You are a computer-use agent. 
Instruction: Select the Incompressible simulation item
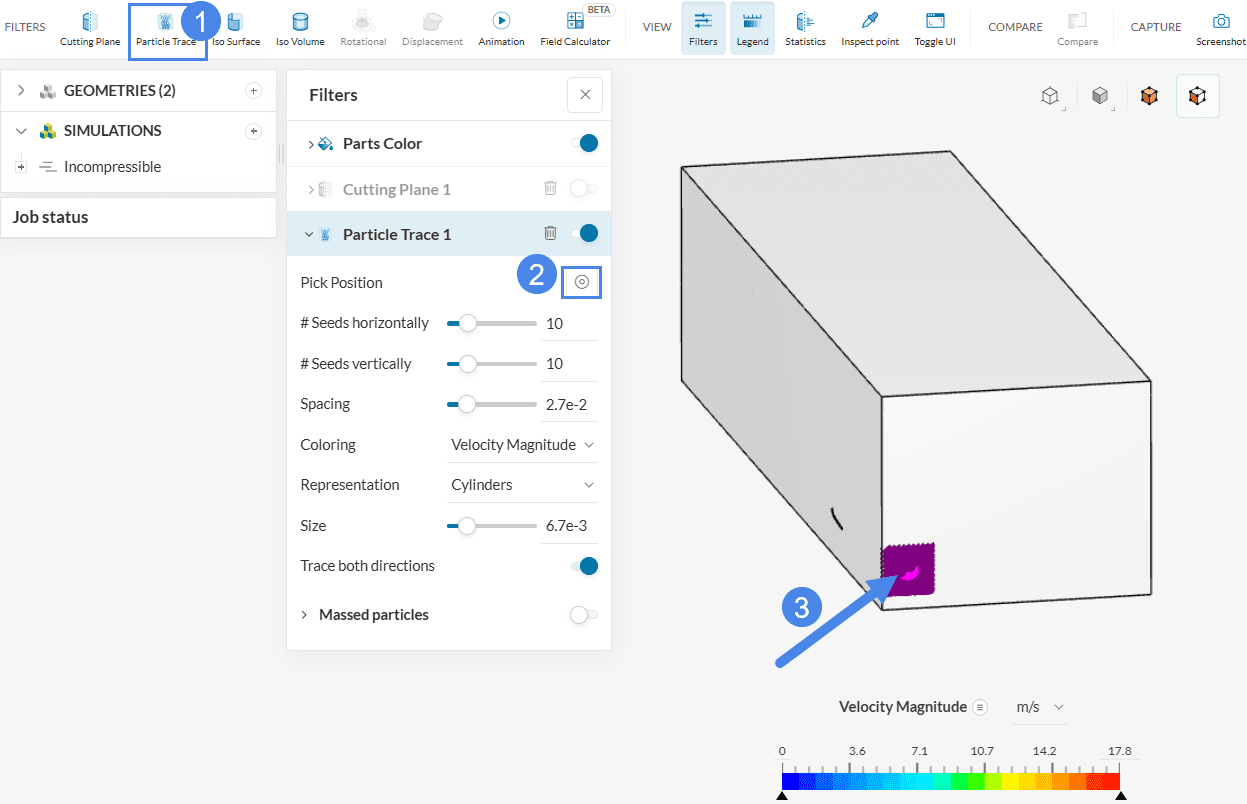pyautogui.click(x=112, y=167)
